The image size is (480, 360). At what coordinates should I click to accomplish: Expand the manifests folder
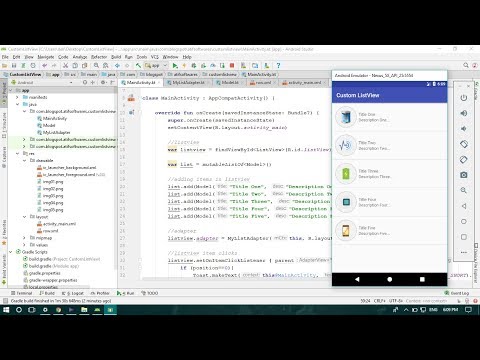coord(17,97)
